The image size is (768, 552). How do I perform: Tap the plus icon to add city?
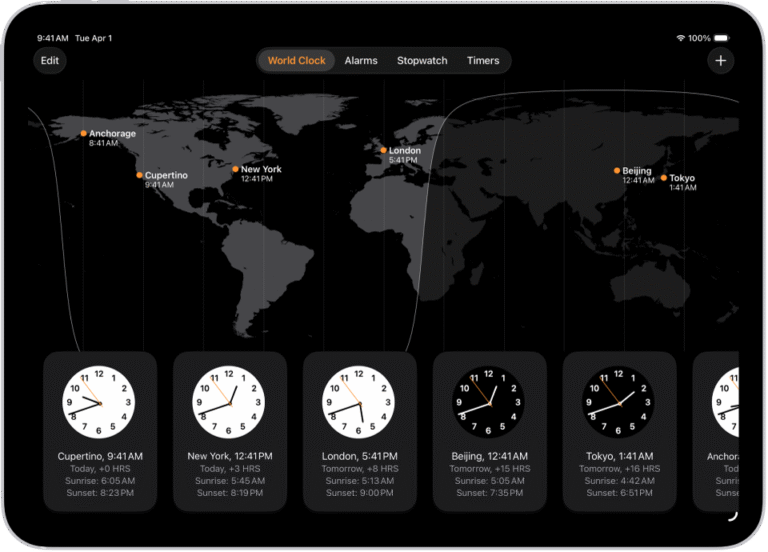pyautogui.click(x=720, y=61)
